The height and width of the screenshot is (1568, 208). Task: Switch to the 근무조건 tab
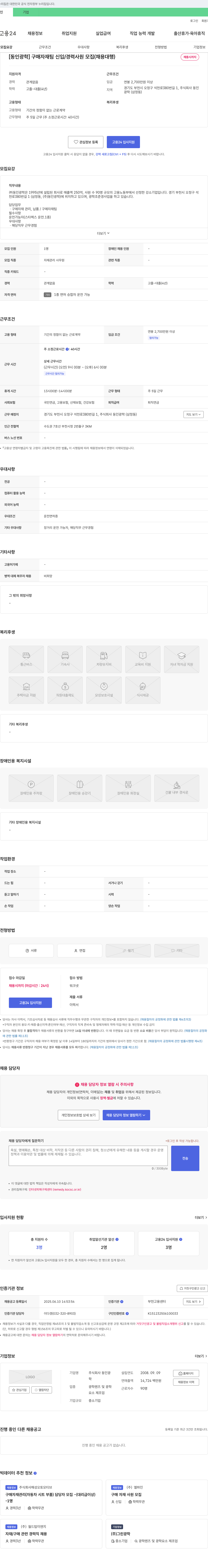[45, 47]
